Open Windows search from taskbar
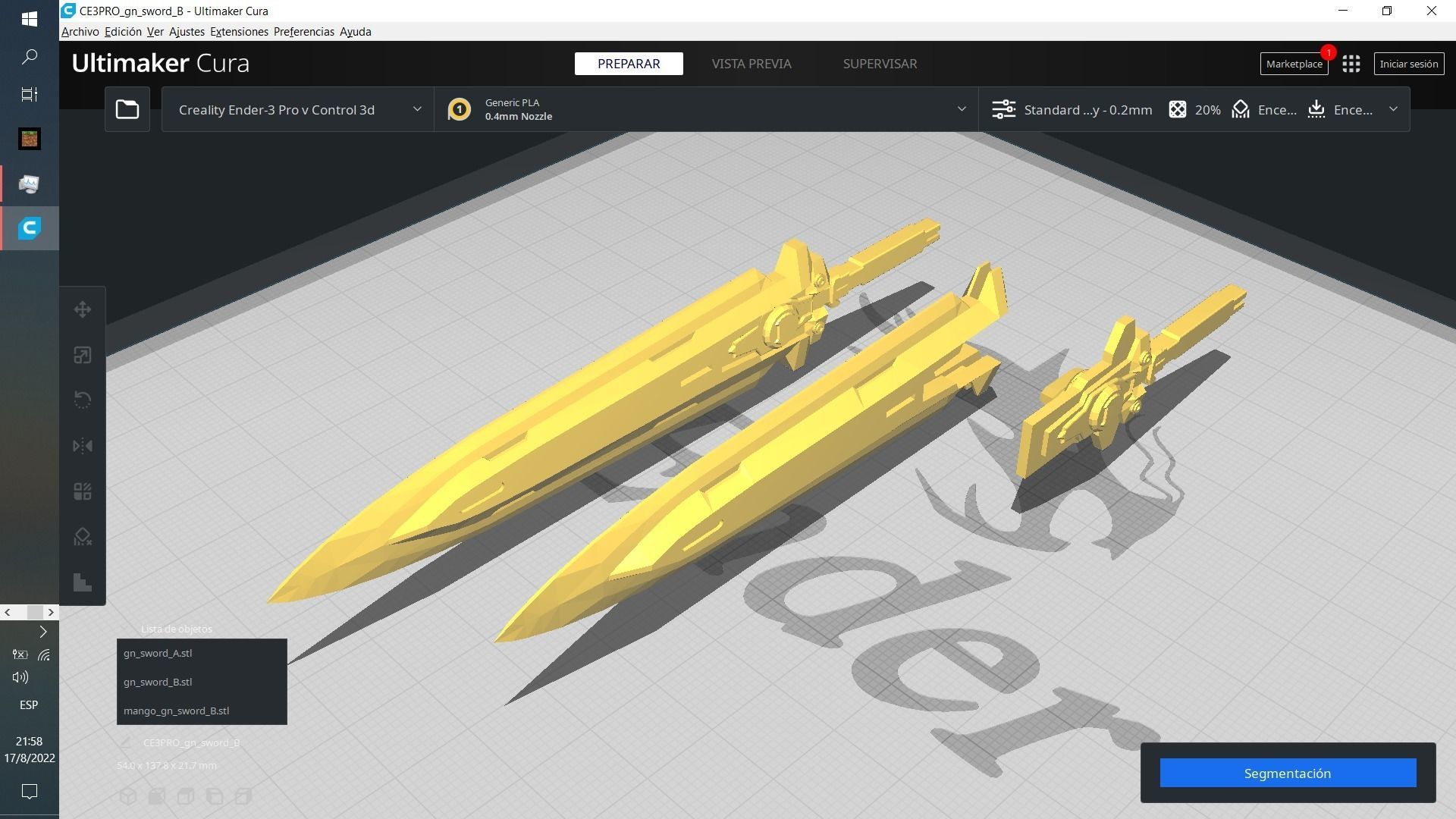Viewport: 1456px width, 819px height. point(30,57)
